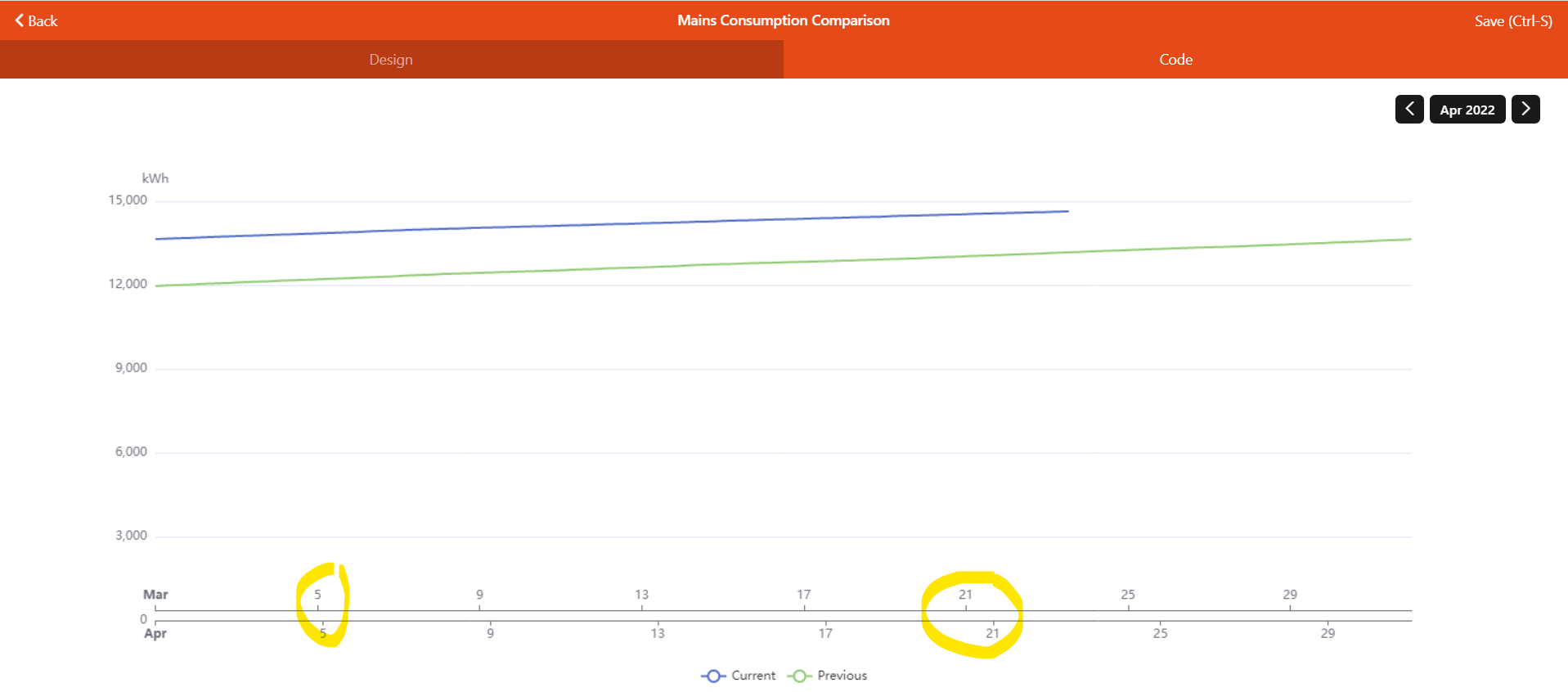Click the Apr axis tick labeled 29
This screenshot has height=692, width=1568.
(1328, 633)
